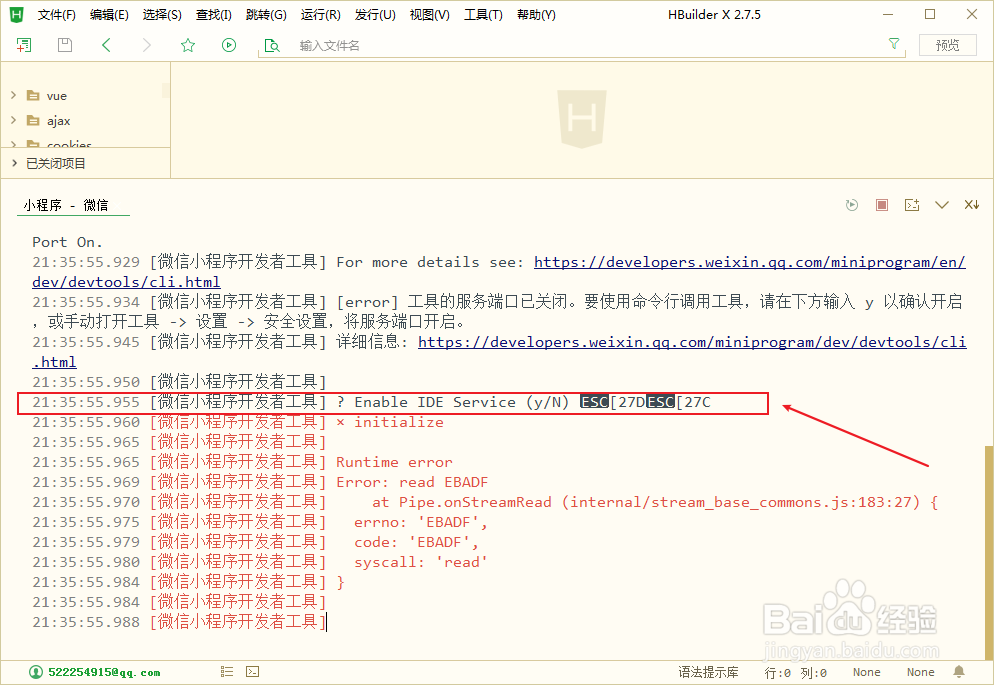The height and width of the screenshot is (685, 994).
Task: Open the 工具(T) menu
Action: 483,15
